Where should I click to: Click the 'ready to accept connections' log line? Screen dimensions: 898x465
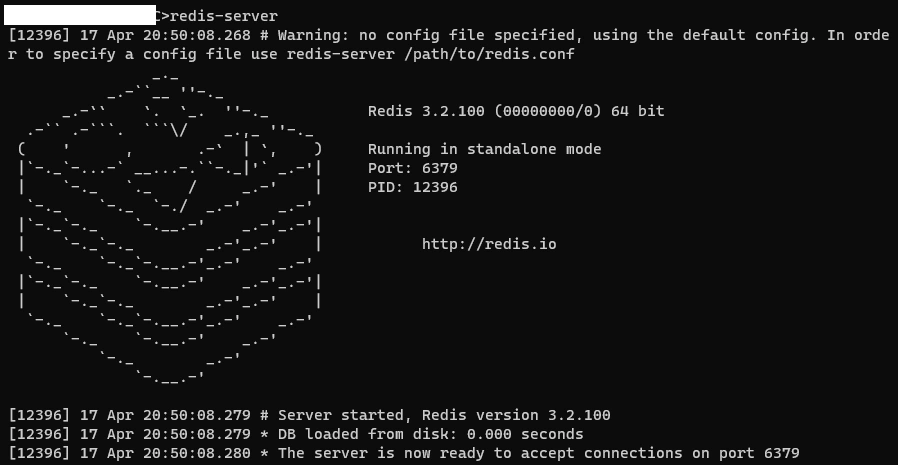click(x=404, y=454)
